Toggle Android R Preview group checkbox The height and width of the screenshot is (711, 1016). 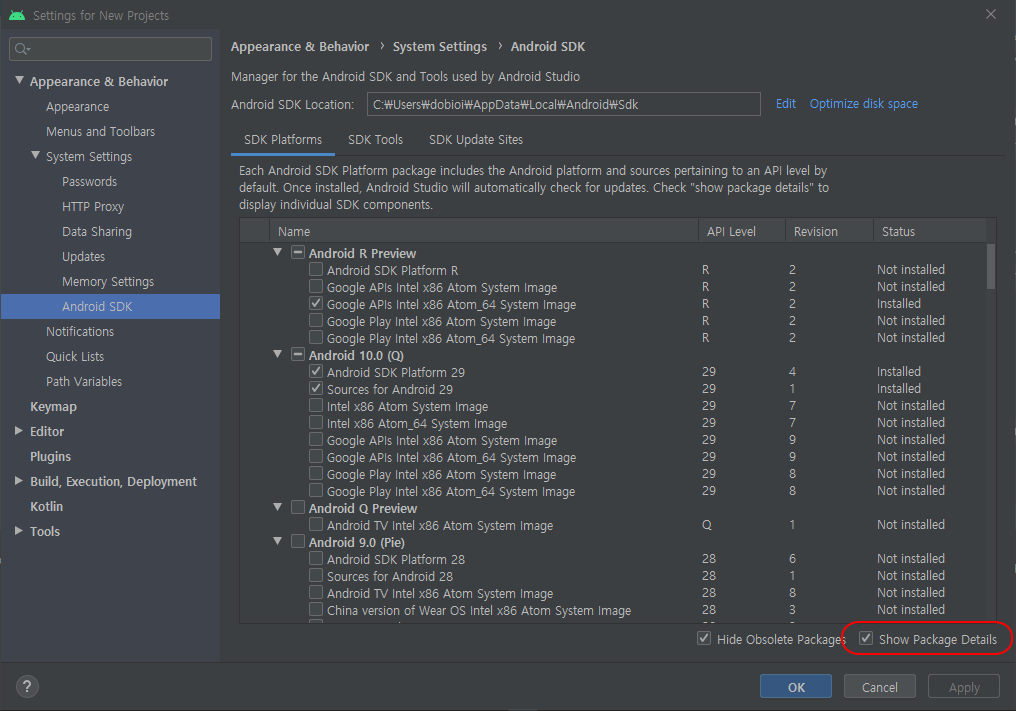(297, 252)
